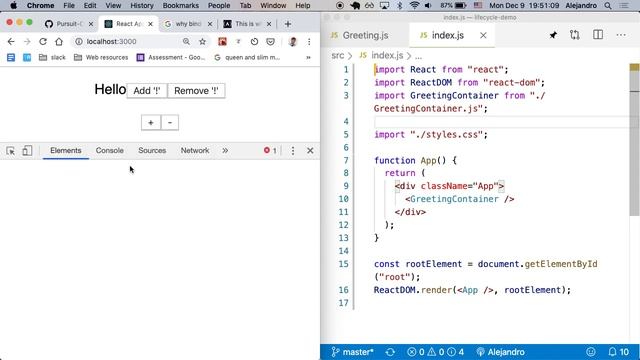Click the red extension icon in toolbar
Image resolution: width=640 pixels, height=360 pixels.
(x=222, y=42)
